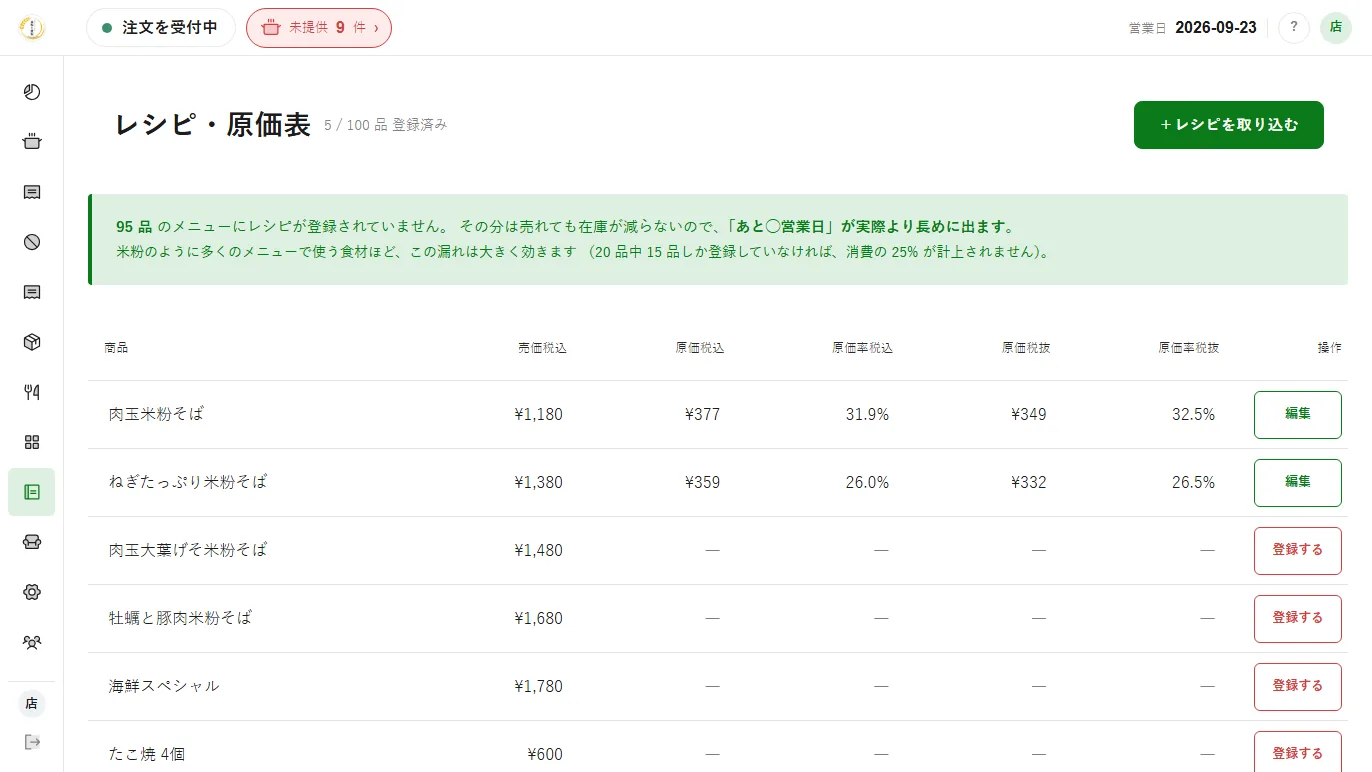Click the ¥1,680 selling price

(x=538, y=618)
